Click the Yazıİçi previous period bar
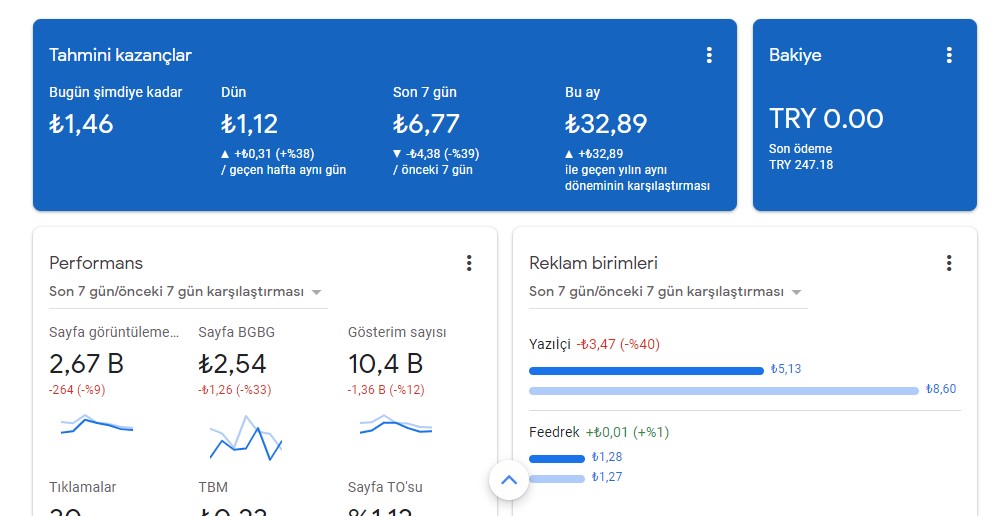The width and height of the screenshot is (1004, 516). tap(724, 391)
